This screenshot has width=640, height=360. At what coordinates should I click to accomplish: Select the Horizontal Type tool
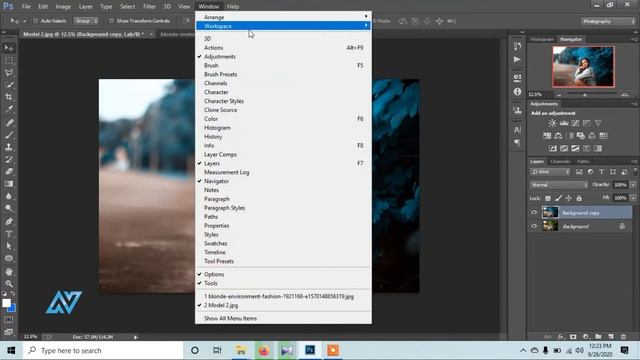click(9, 234)
